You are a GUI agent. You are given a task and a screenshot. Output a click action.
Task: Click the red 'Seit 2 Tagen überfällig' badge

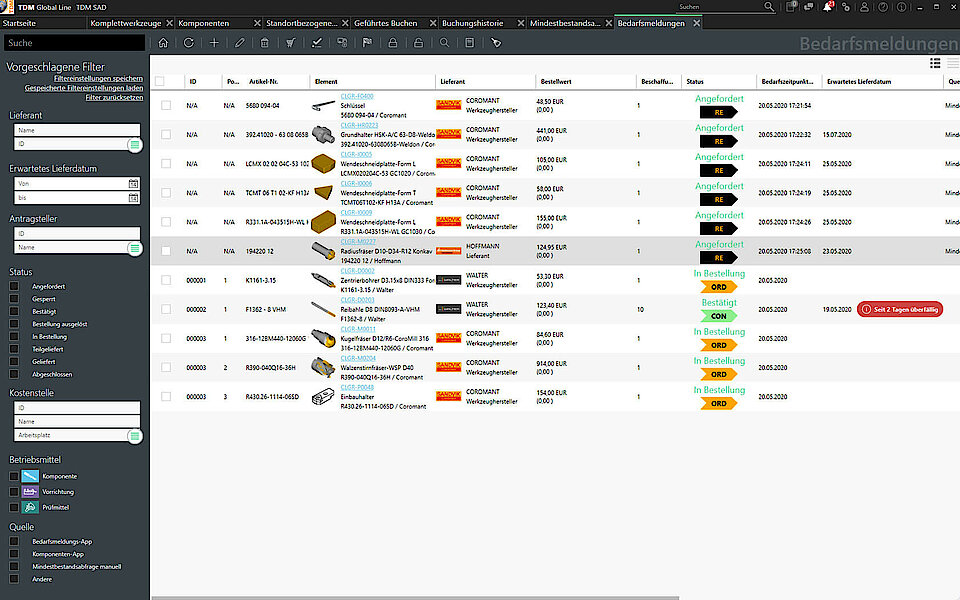(x=900, y=309)
